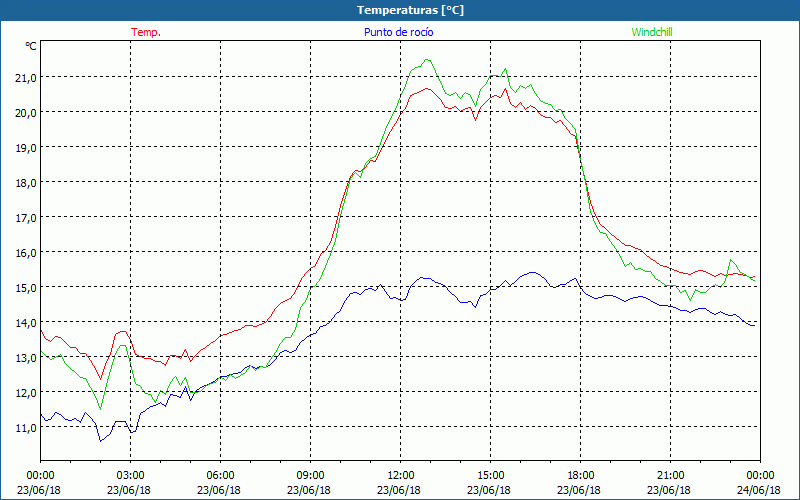Click the 03:00 time label

click(x=130, y=476)
